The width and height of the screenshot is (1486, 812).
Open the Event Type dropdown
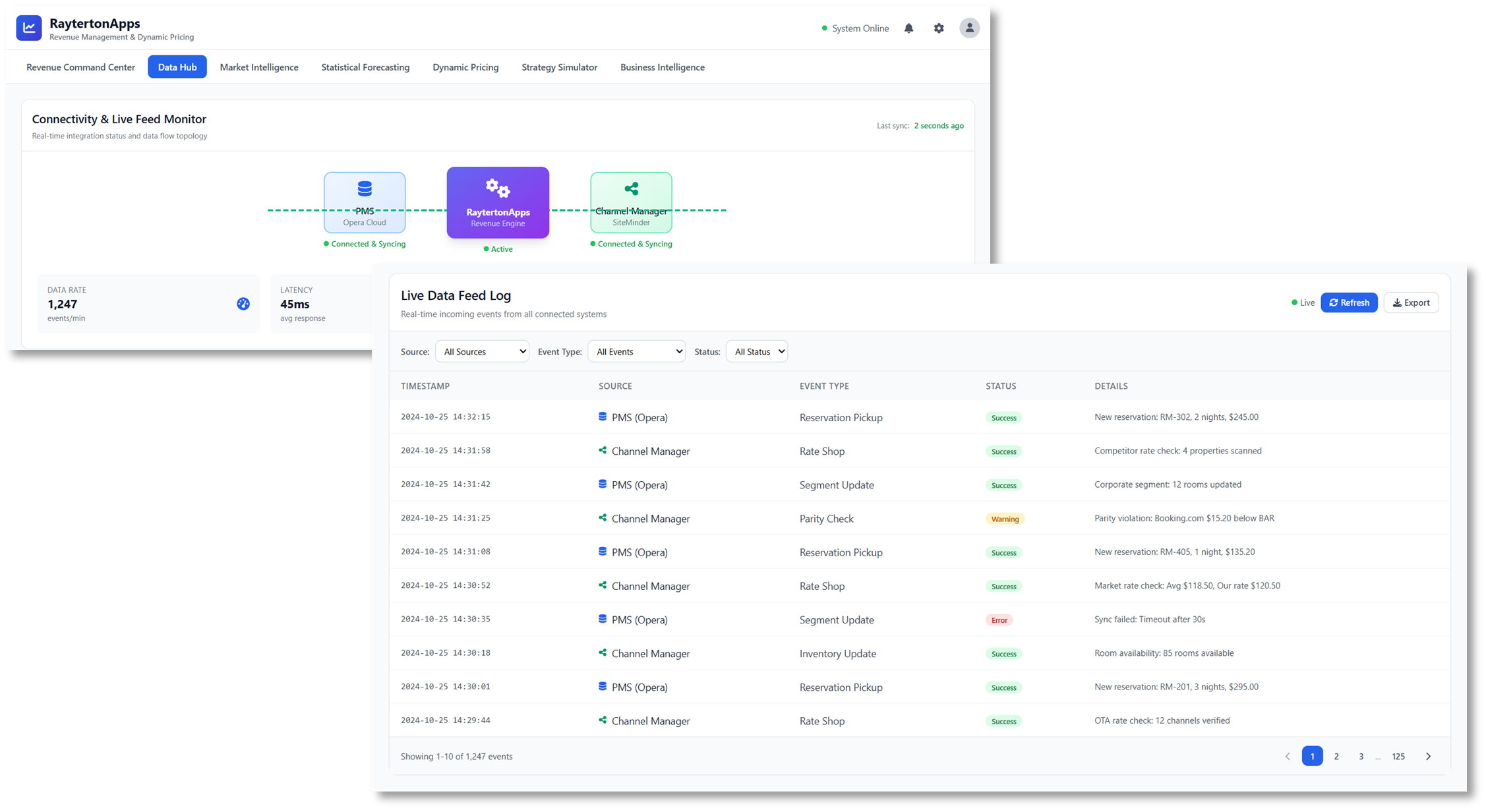pos(636,351)
